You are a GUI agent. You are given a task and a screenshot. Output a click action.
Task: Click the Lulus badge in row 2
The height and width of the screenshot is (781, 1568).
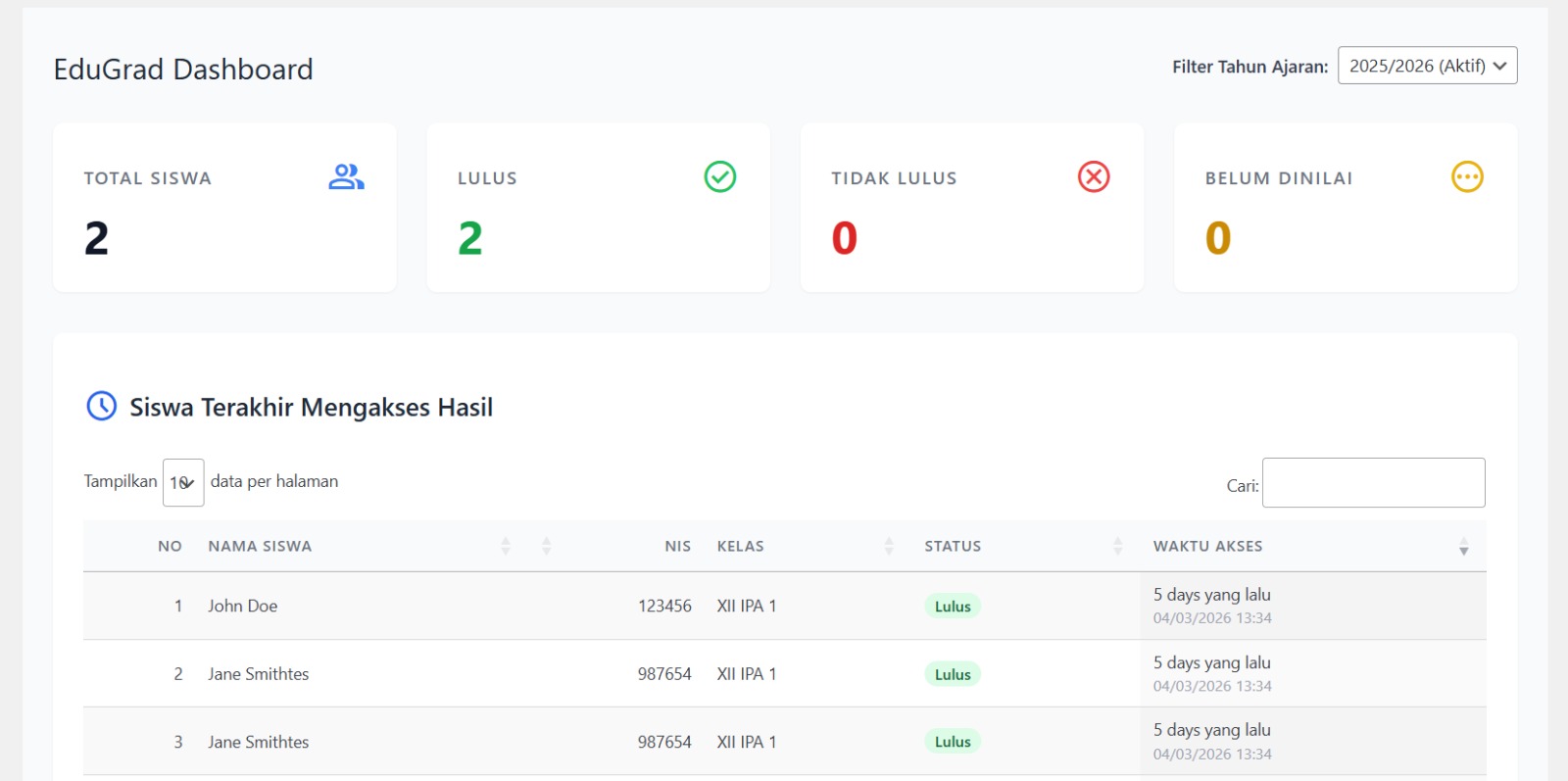pyautogui.click(x=953, y=674)
